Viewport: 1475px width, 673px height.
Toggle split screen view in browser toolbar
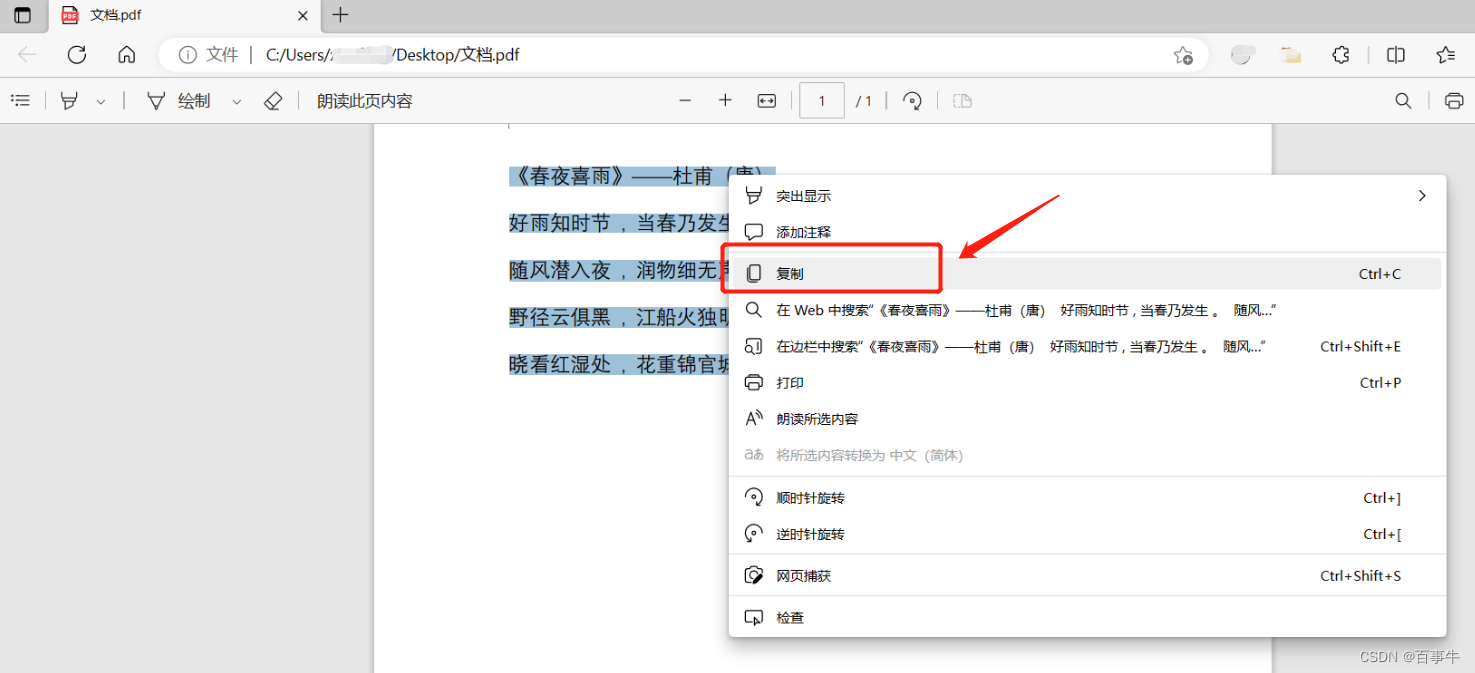(1396, 55)
